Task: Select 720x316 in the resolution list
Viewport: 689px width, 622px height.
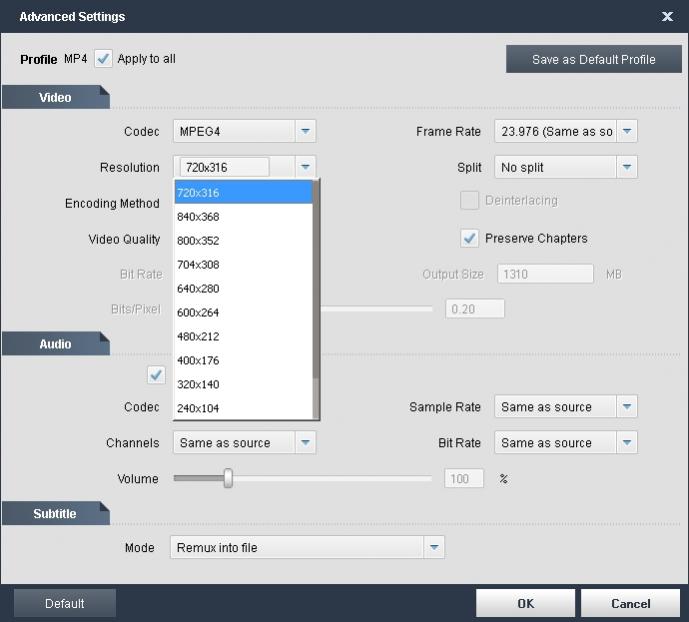Action: pyautogui.click(x=243, y=192)
